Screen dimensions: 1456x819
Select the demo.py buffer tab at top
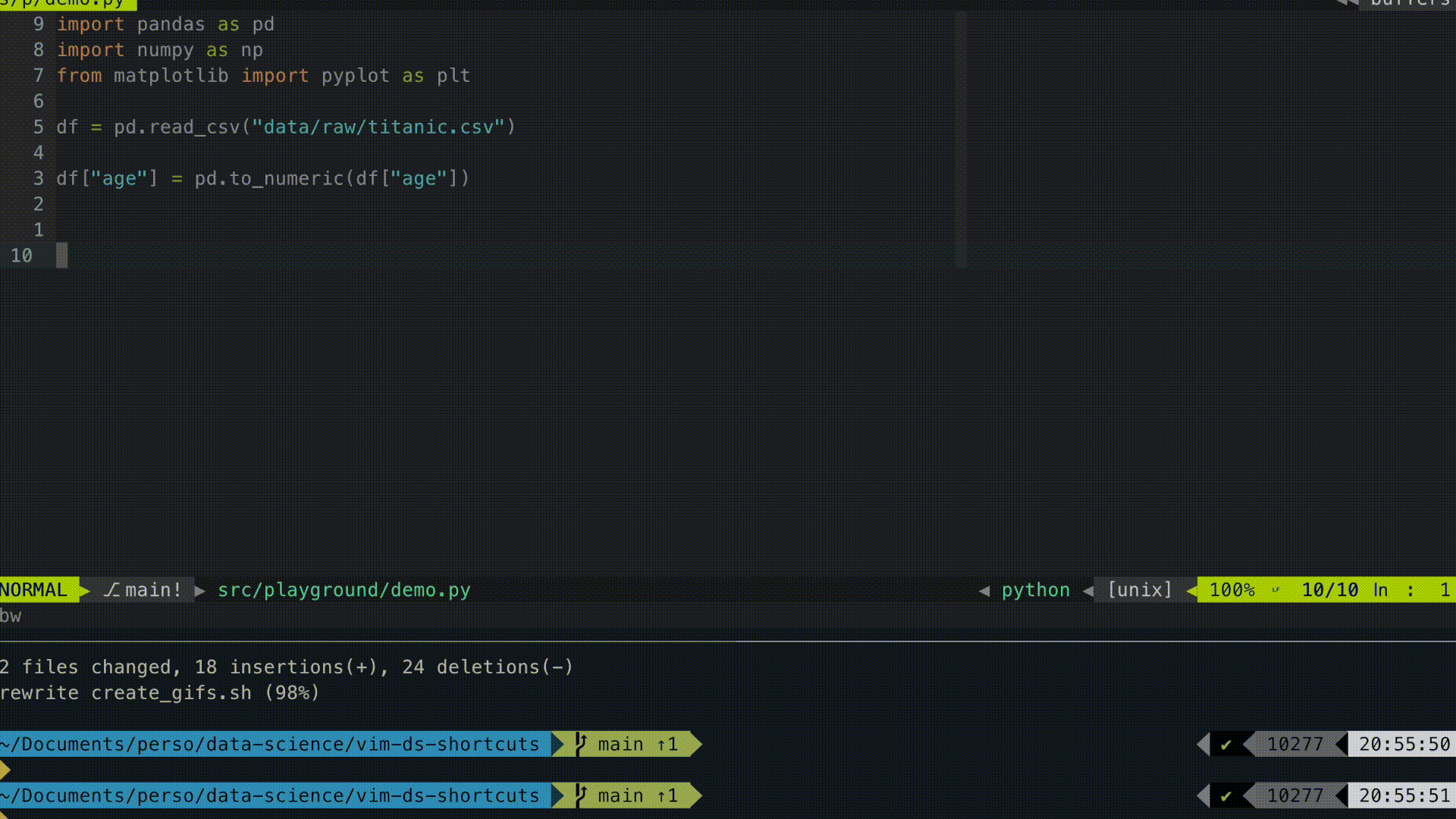67,3
